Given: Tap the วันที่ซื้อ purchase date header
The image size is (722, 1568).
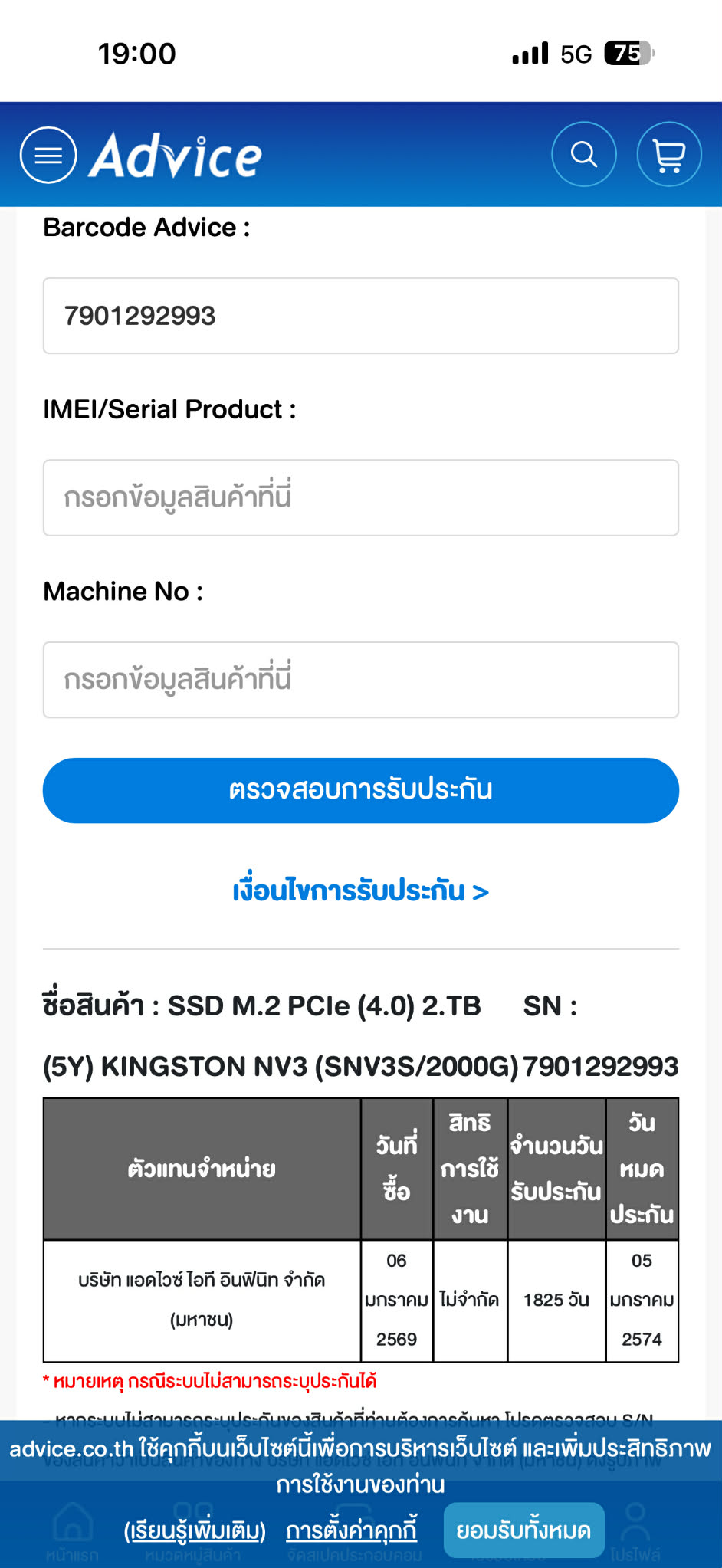Looking at the screenshot, I should (396, 1169).
